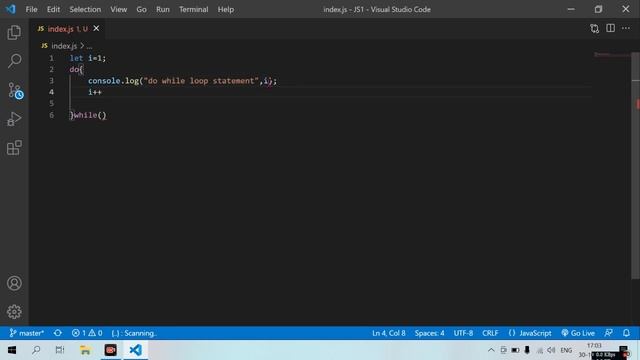The height and width of the screenshot is (360, 640).
Task: Open the Selection menu
Action: 85,9
